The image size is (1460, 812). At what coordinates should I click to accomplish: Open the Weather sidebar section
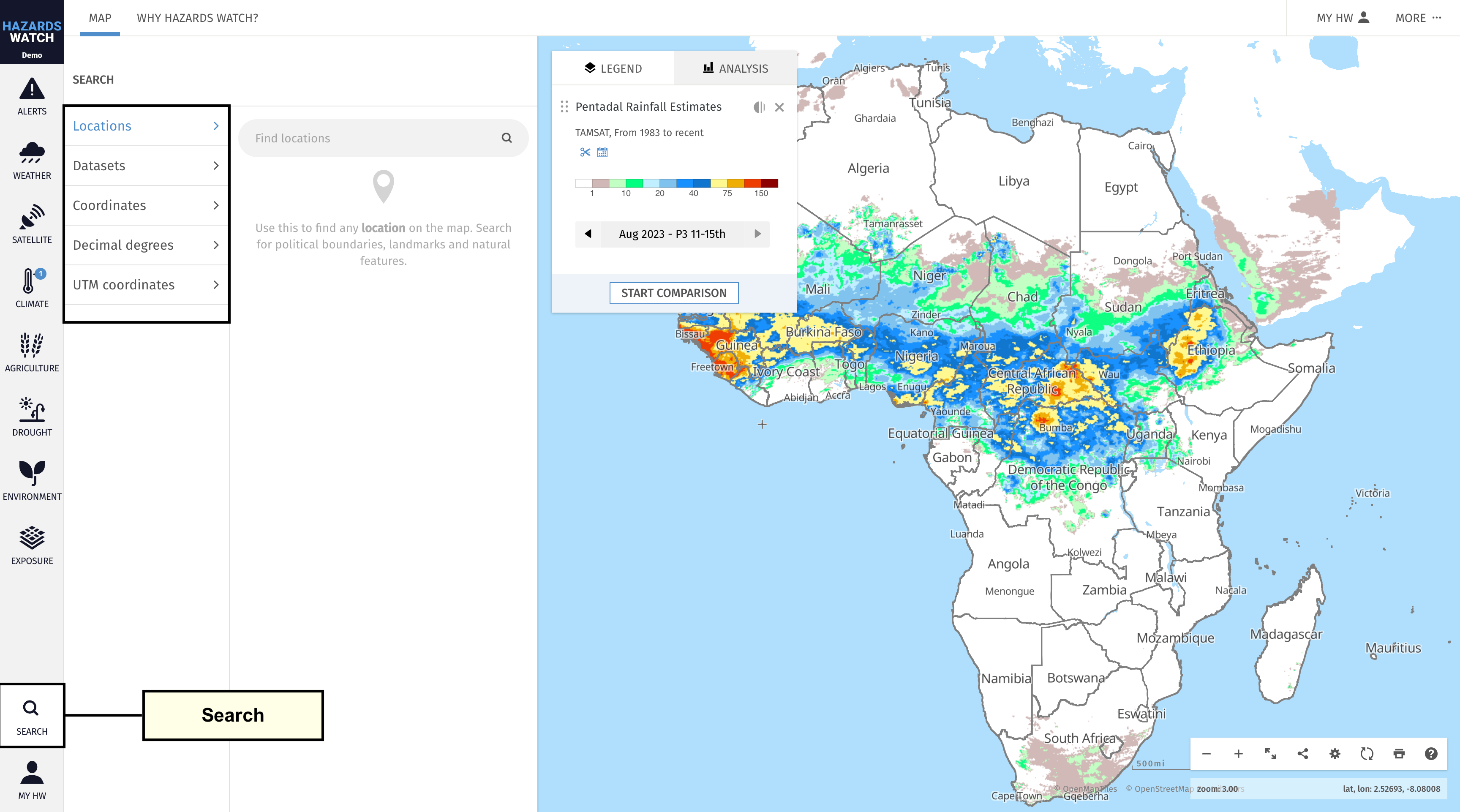click(32, 161)
